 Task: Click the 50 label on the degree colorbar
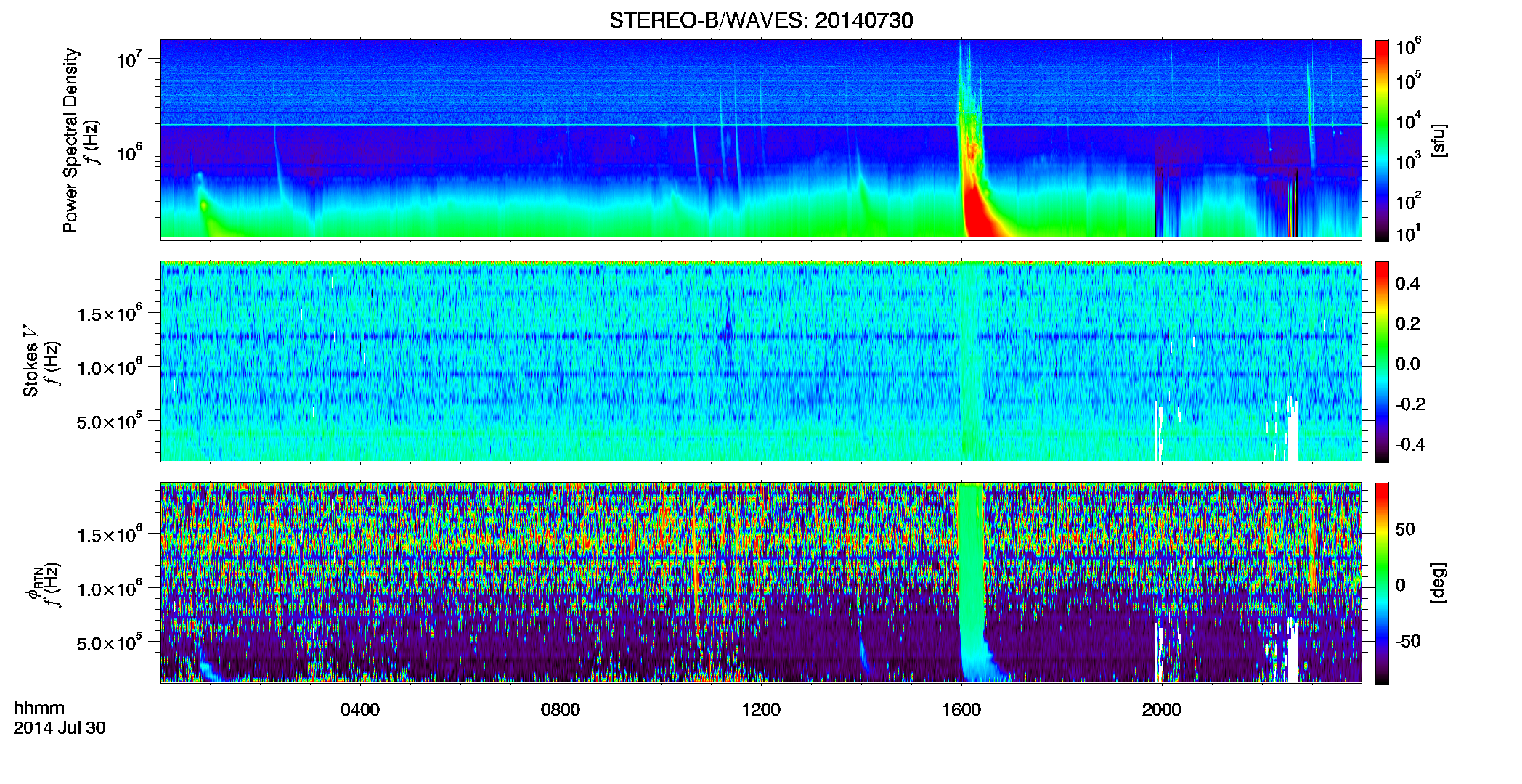pyautogui.click(x=1405, y=529)
